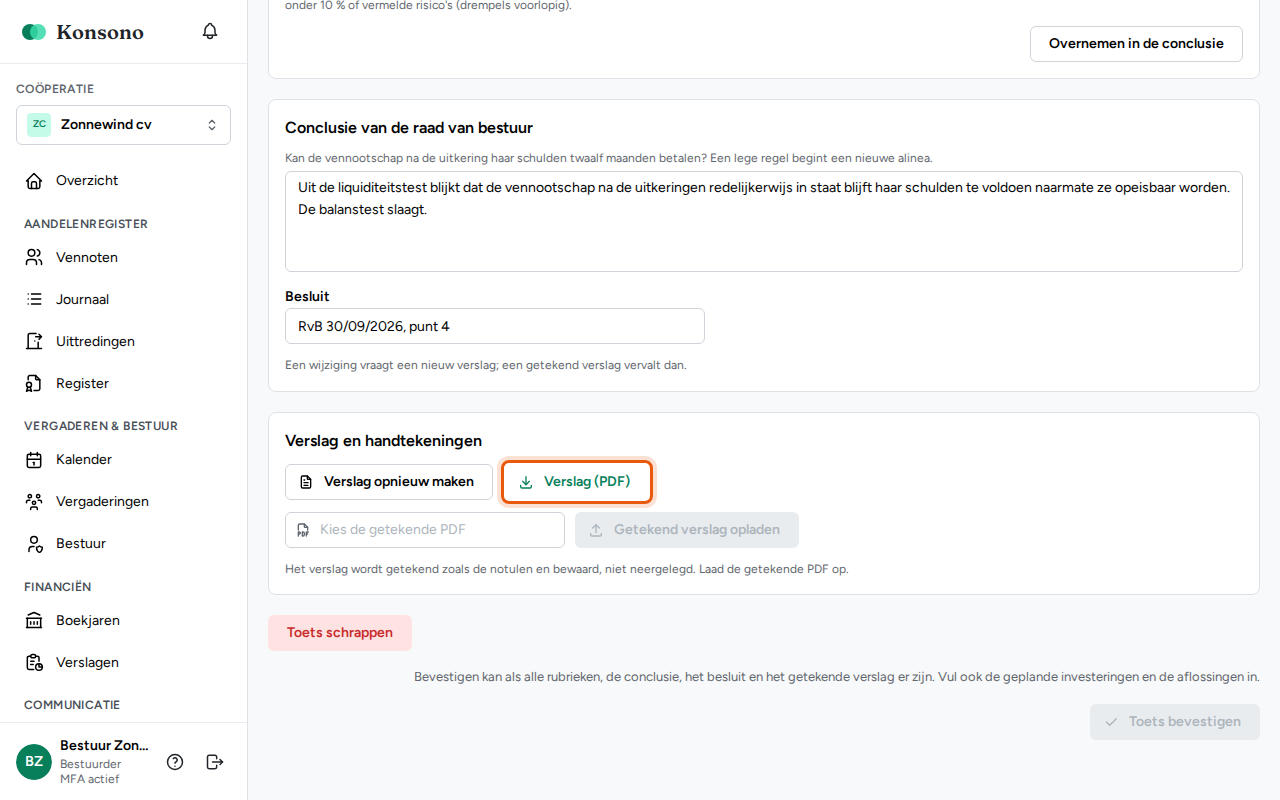Focus the Besluit input field

[x=495, y=326]
